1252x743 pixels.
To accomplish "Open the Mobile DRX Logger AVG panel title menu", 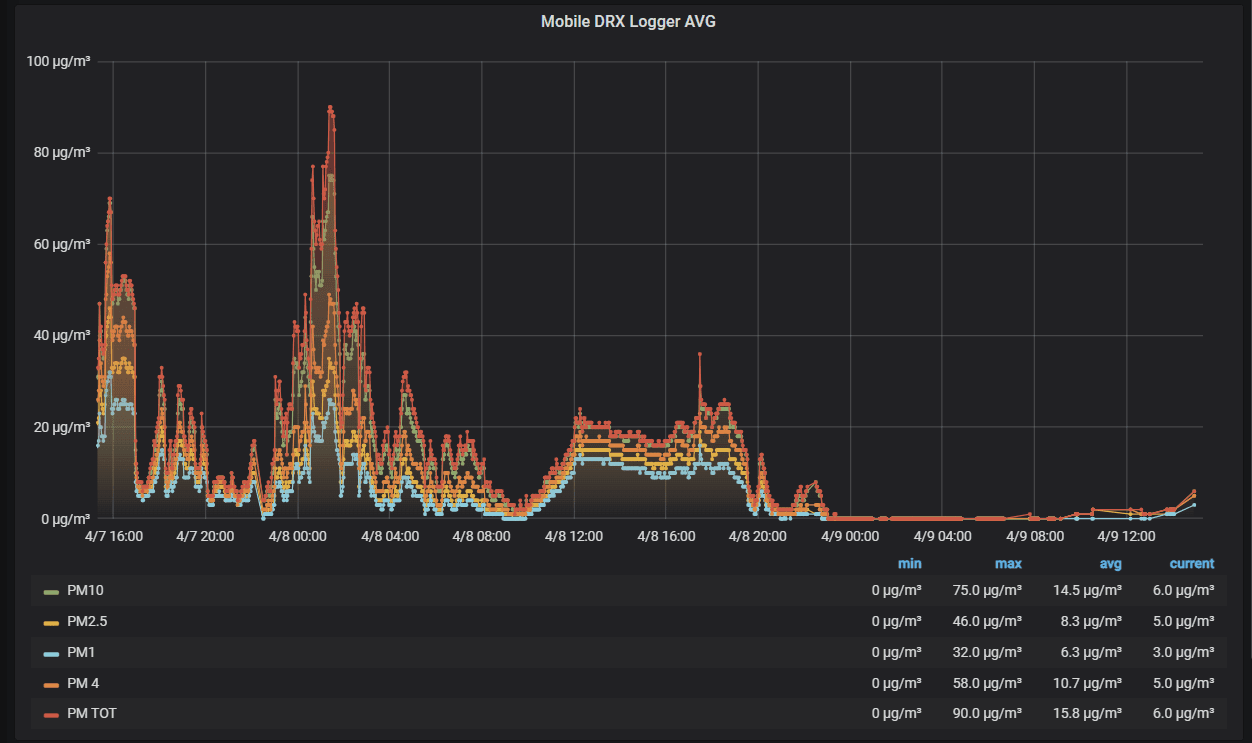I will click(x=628, y=22).
